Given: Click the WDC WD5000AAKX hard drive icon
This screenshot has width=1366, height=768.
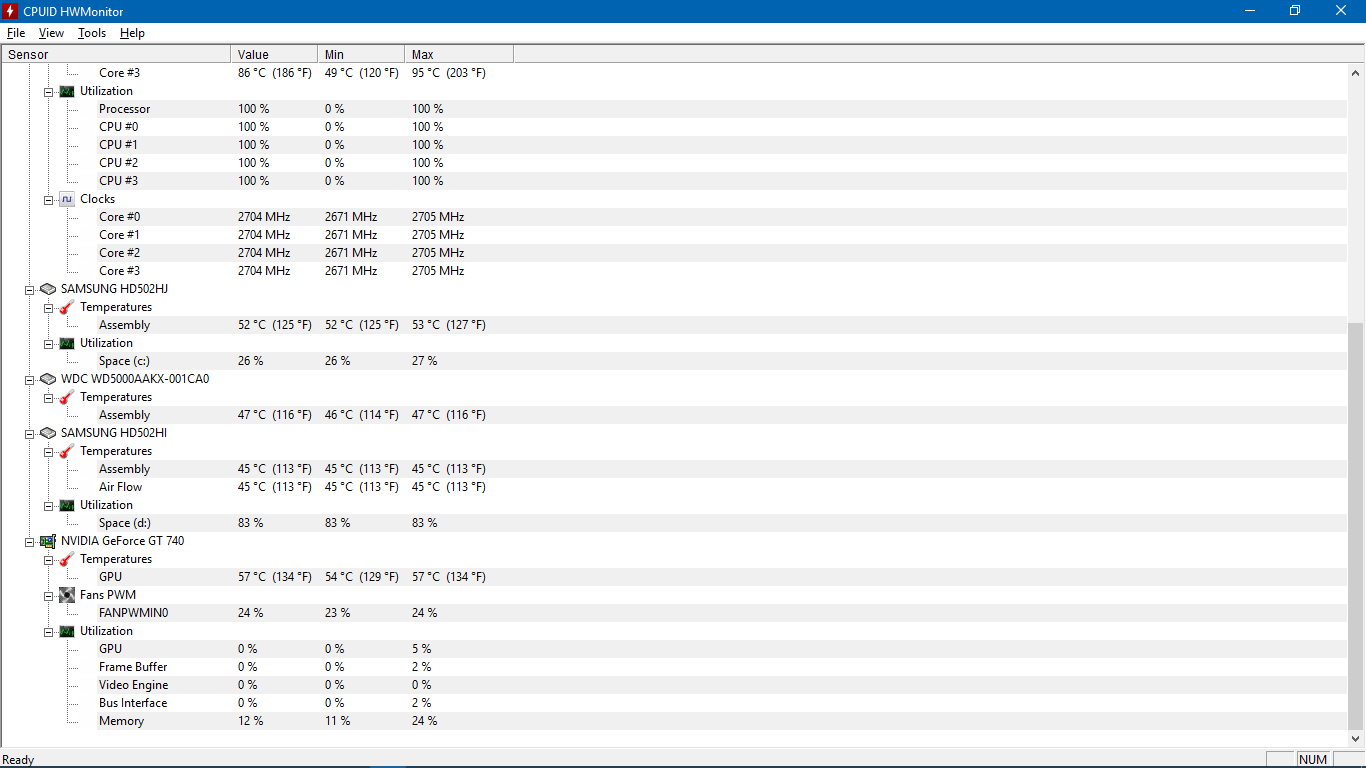Looking at the screenshot, I should tap(48, 379).
